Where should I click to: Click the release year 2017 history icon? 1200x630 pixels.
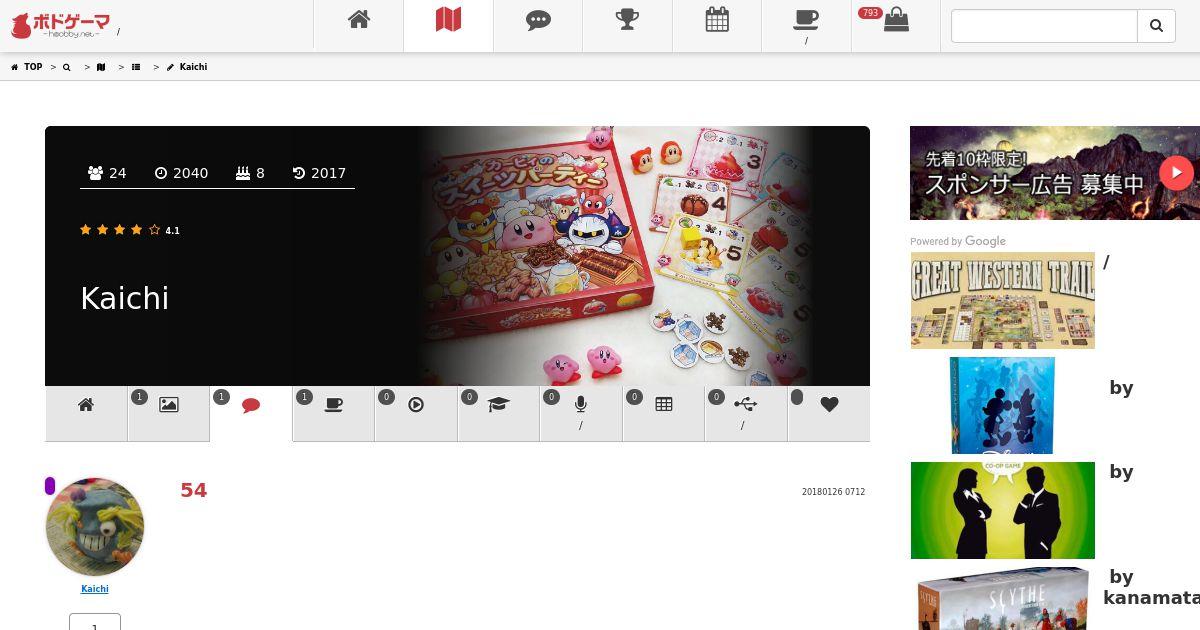(x=319, y=173)
